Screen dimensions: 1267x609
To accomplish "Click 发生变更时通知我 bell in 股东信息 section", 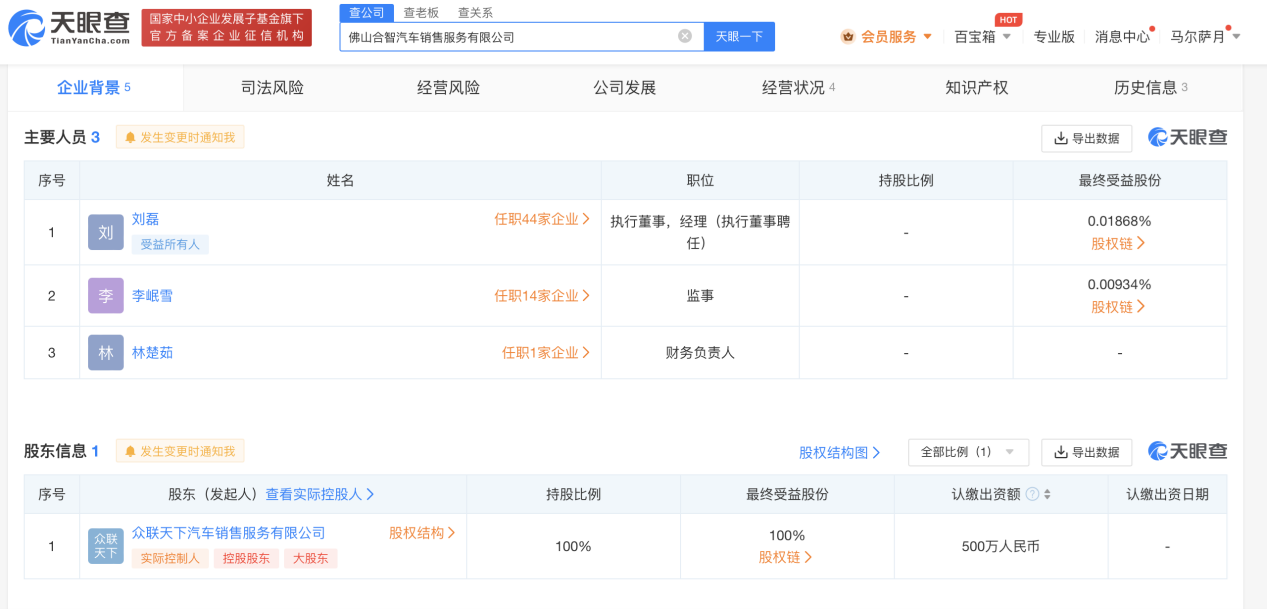I will click(x=180, y=451).
